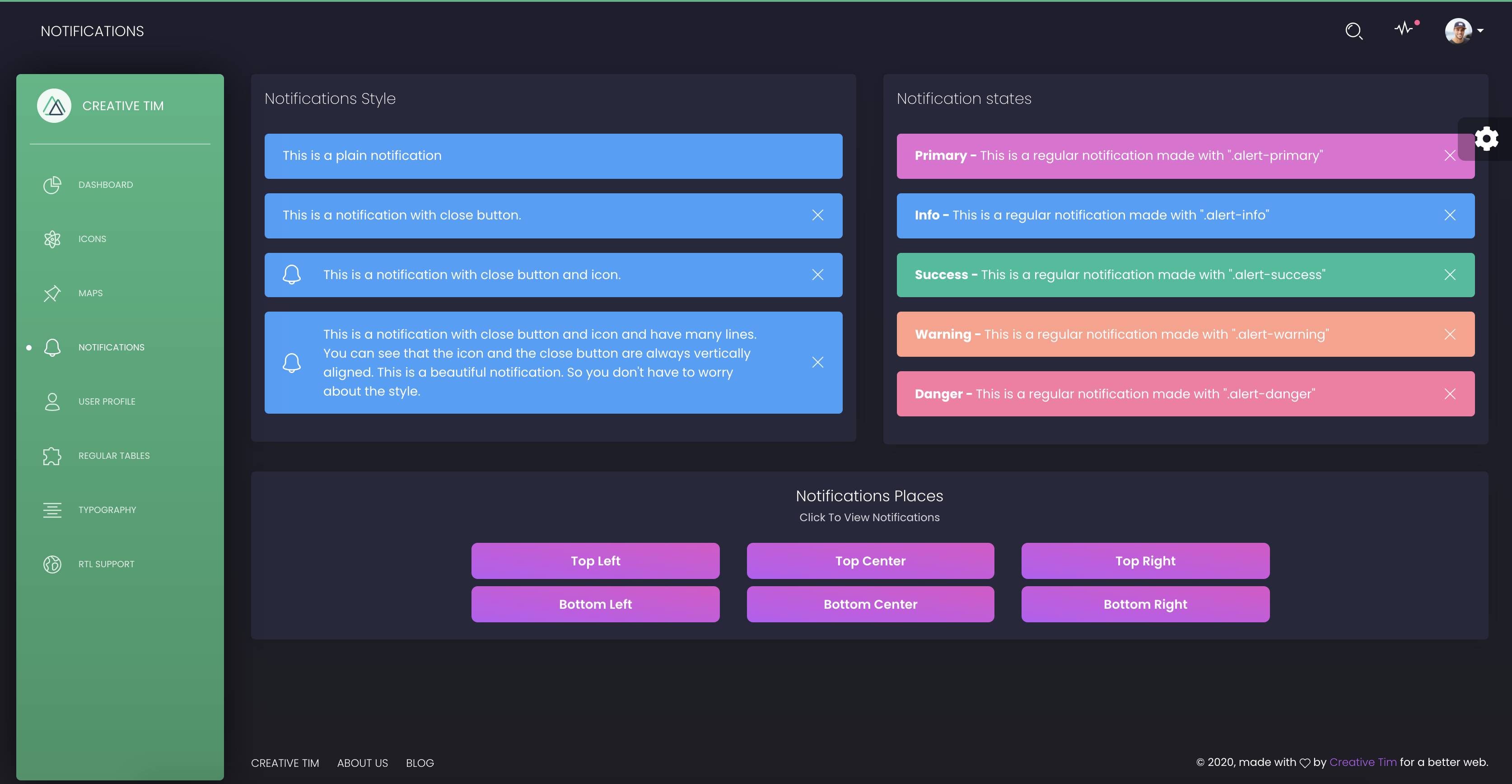1512x784 pixels.
Task: Open the activity pulse notifications icon
Action: [x=1404, y=29]
